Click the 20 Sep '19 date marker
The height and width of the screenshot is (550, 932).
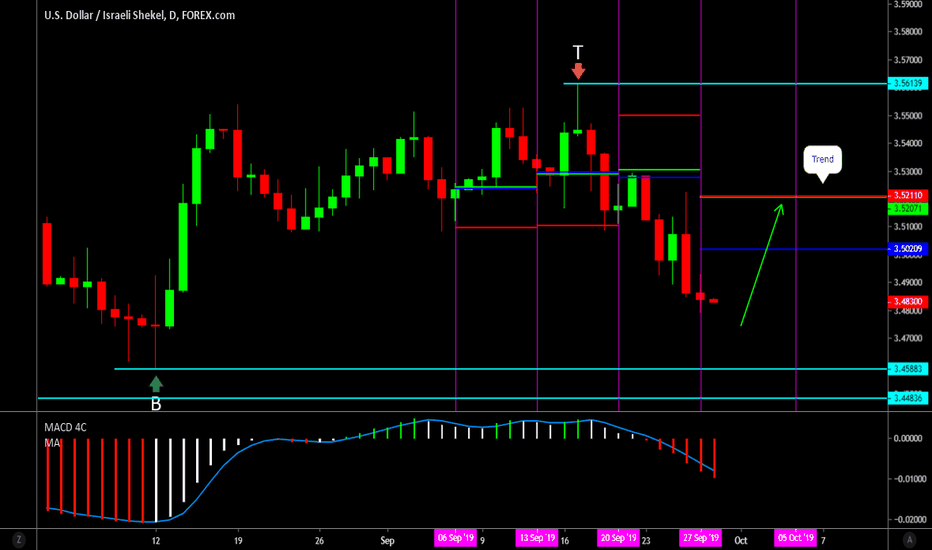tap(619, 538)
